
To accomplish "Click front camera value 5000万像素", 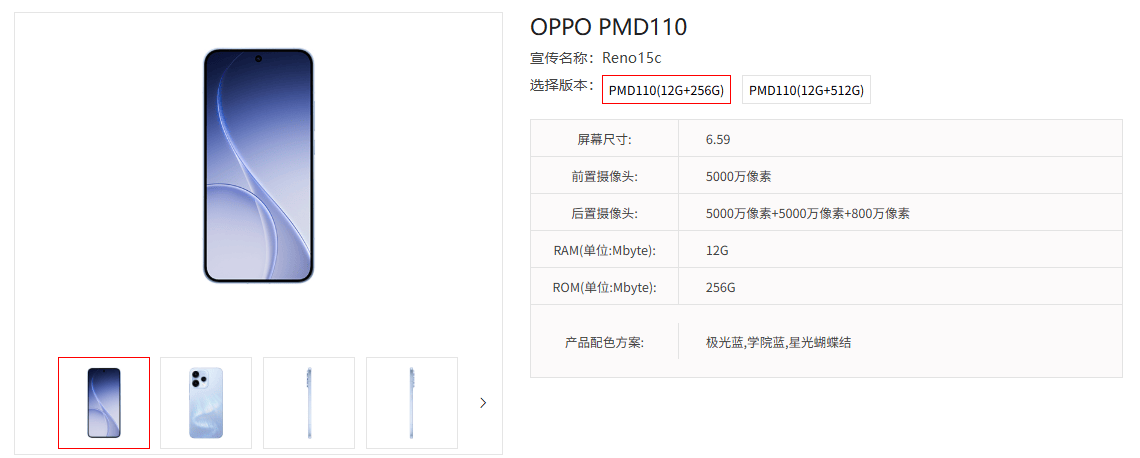I will (738, 176).
